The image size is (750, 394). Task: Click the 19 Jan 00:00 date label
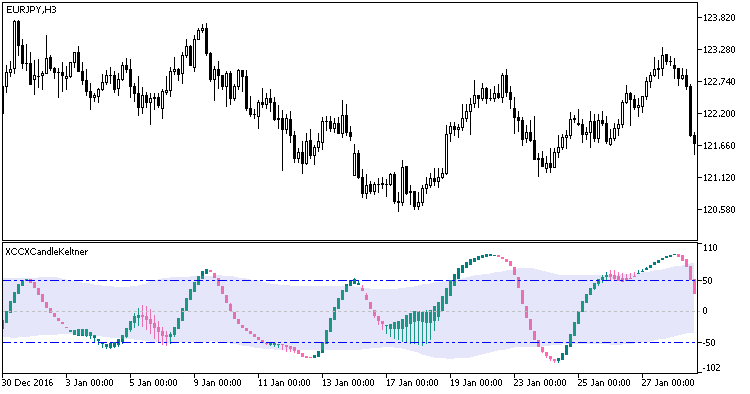pyautogui.click(x=476, y=383)
